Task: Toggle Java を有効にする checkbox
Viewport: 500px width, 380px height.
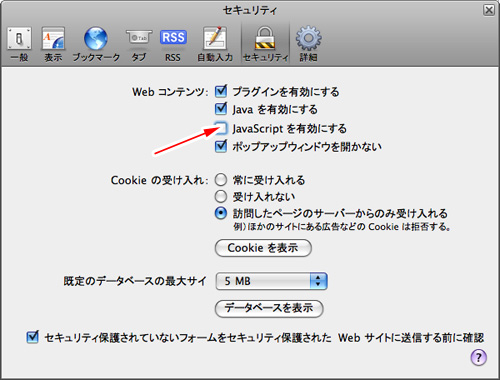Action: point(221,109)
